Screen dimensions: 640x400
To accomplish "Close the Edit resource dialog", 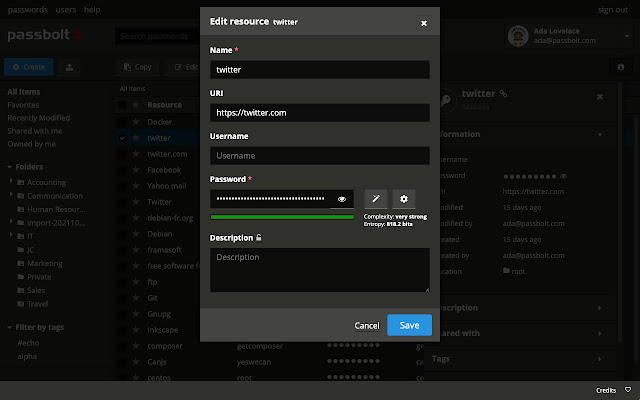I will pos(423,22).
